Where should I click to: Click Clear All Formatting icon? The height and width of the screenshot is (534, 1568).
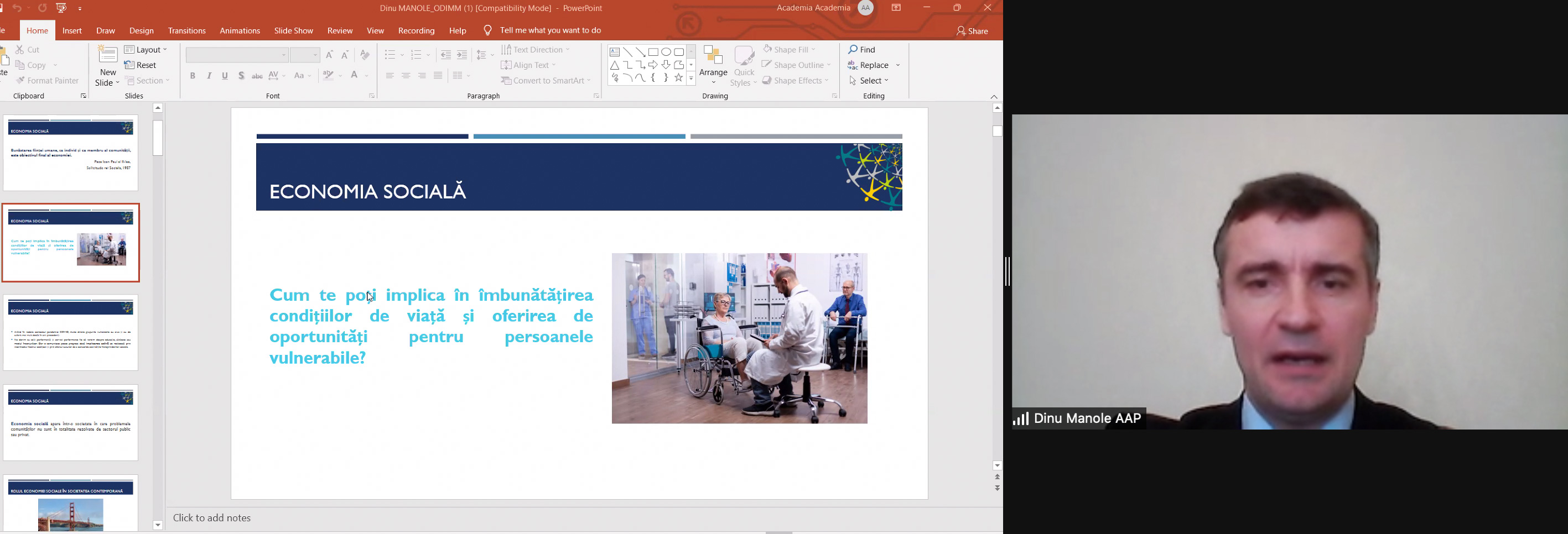tap(365, 55)
